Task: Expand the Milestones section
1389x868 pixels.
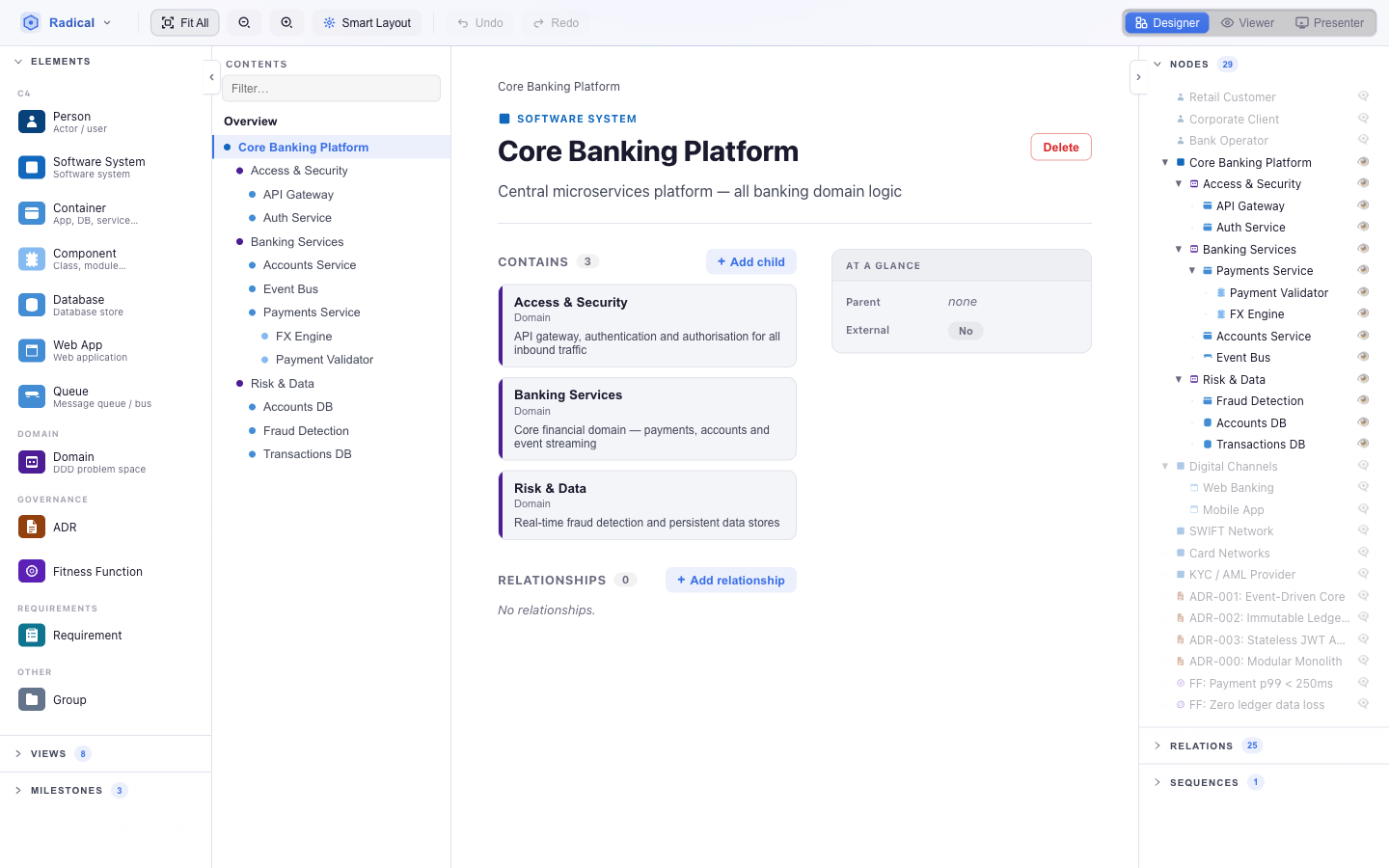Action: click(18, 791)
